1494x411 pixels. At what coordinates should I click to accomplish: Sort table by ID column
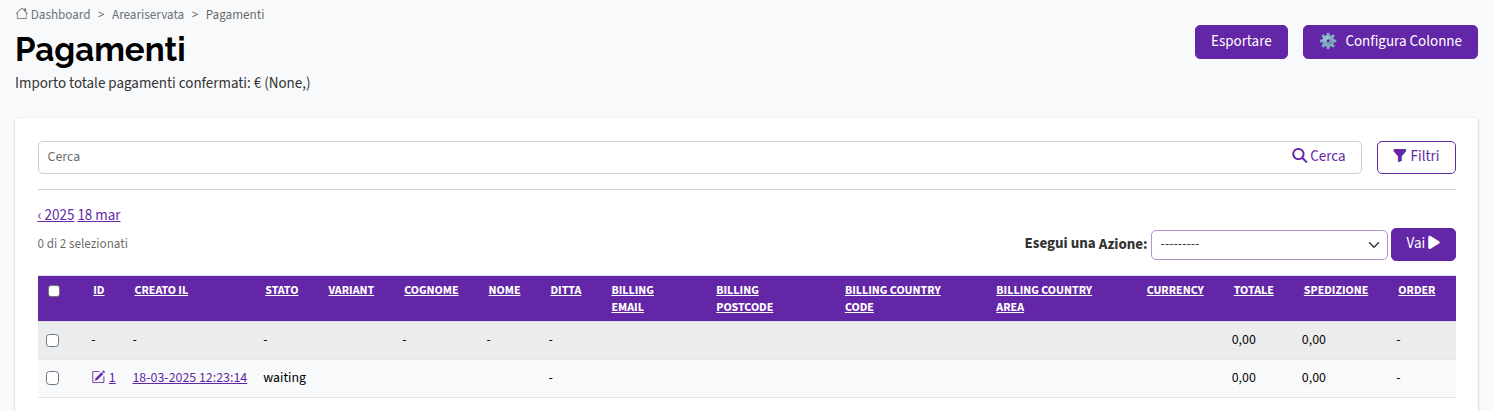(99, 290)
